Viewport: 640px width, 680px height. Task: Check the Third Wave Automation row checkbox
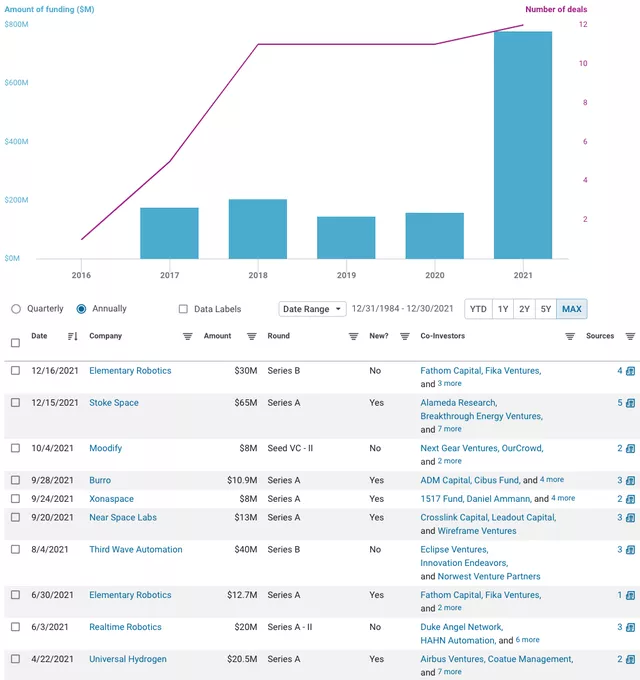pos(16,549)
